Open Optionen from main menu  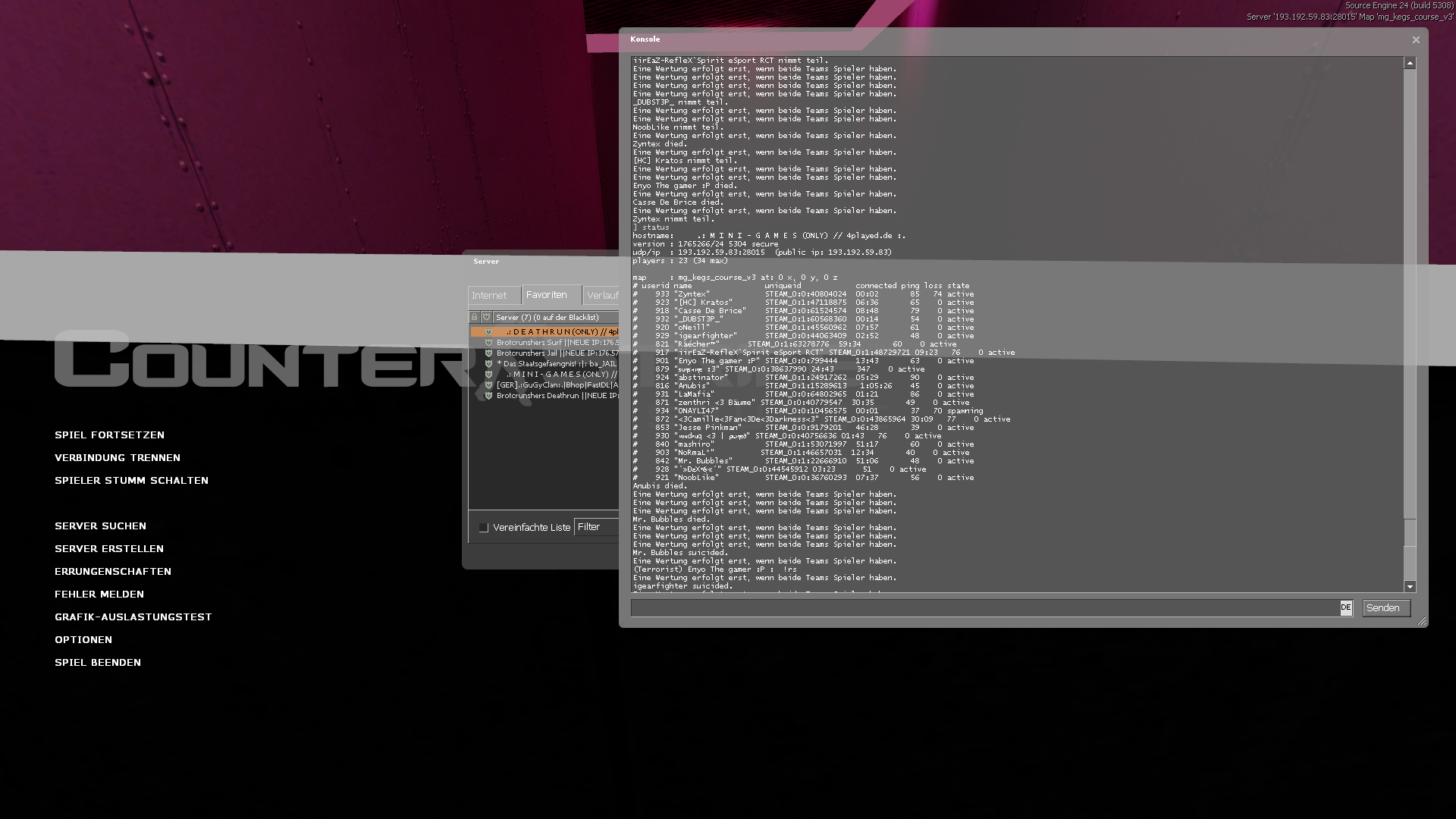pyautogui.click(x=83, y=639)
